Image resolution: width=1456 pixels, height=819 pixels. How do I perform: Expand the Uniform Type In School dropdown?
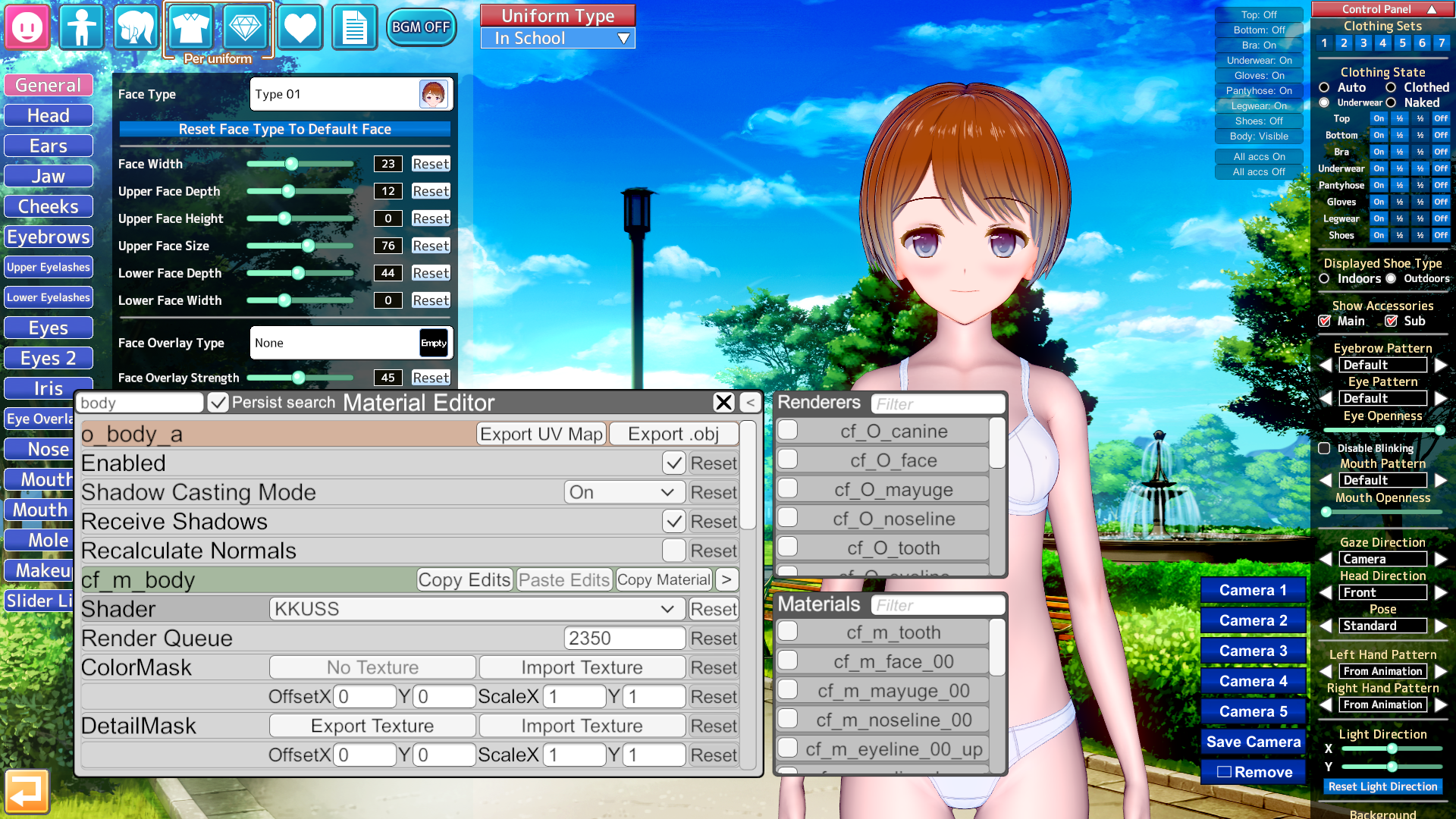[x=558, y=38]
